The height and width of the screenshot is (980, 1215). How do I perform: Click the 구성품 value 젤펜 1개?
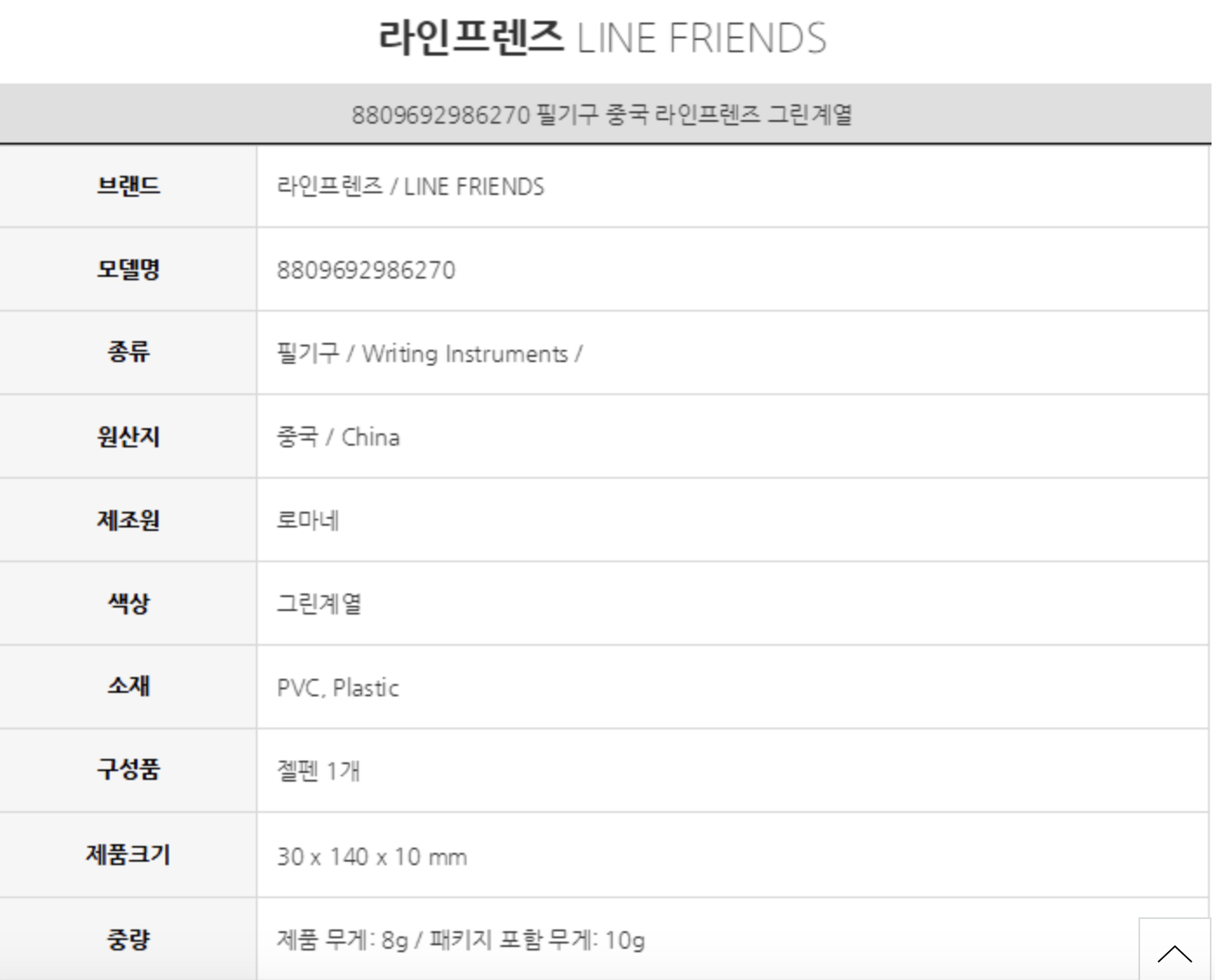click(319, 770)
